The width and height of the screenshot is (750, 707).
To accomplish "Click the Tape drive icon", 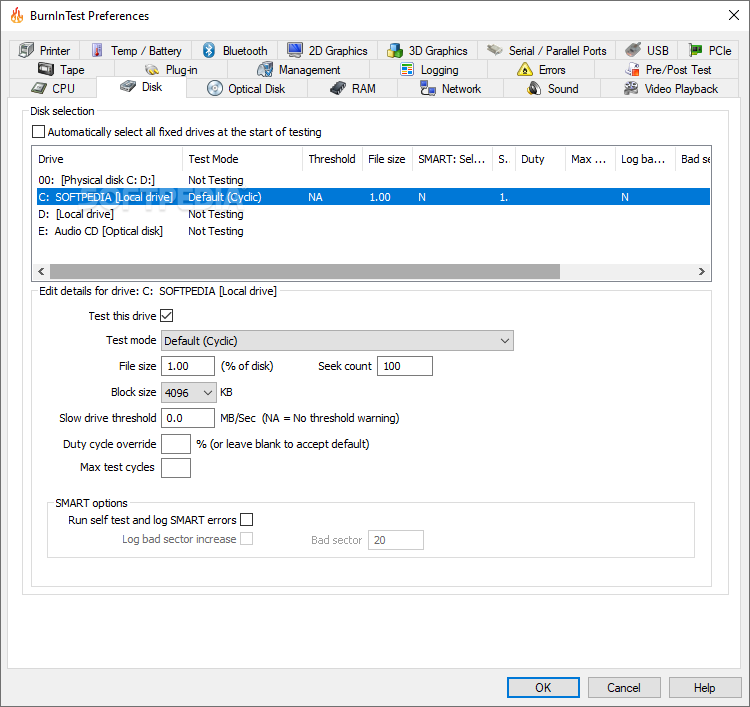I will pyautogui.click(x=46, y=69).
